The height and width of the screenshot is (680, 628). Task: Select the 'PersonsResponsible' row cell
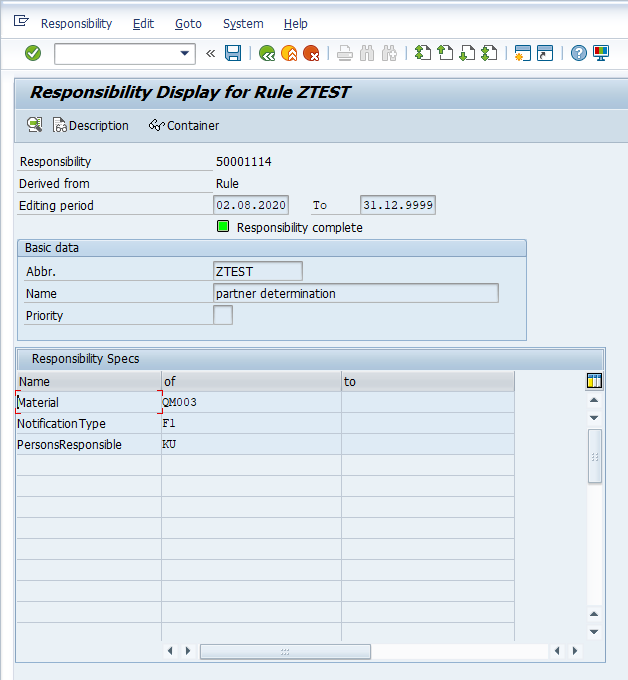[x=89, y=445]
